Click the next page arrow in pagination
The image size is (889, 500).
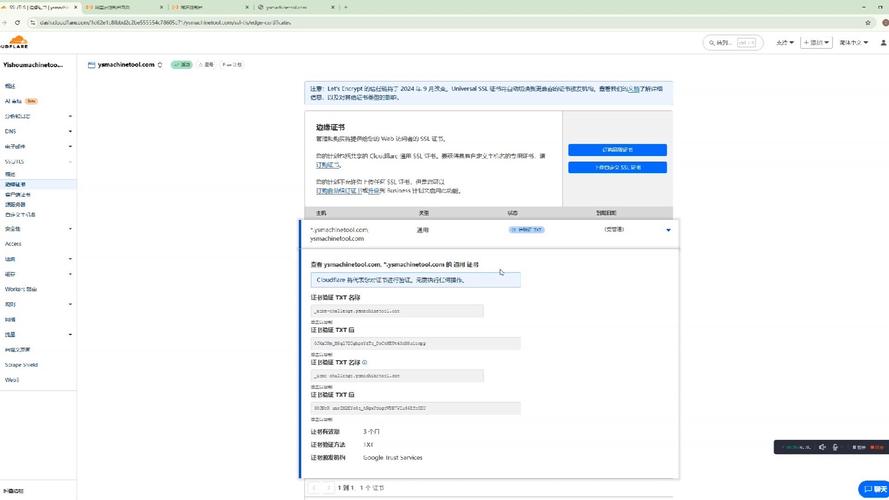pyautogui.click(x=328, y=488)
